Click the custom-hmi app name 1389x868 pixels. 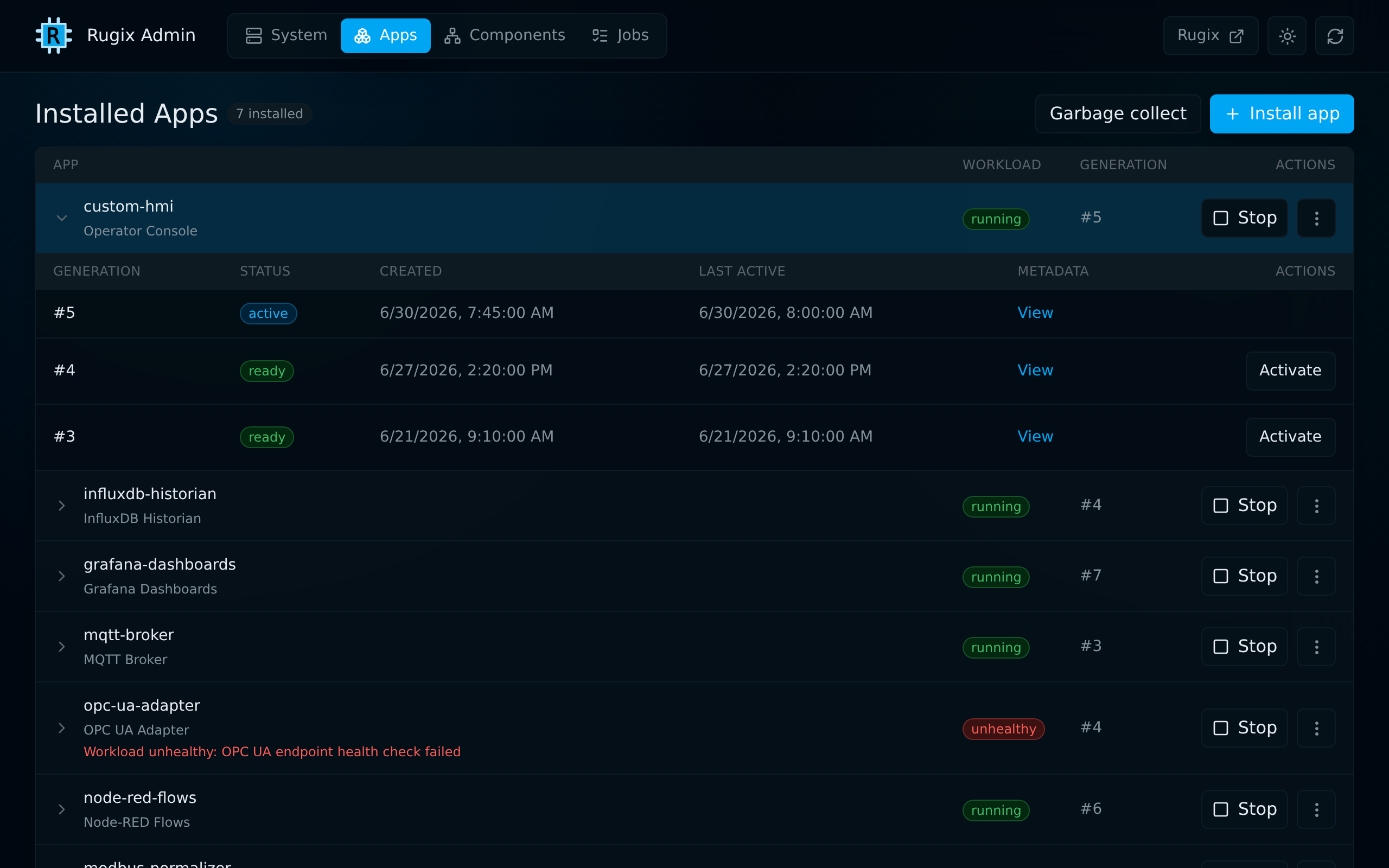(129, 207)
